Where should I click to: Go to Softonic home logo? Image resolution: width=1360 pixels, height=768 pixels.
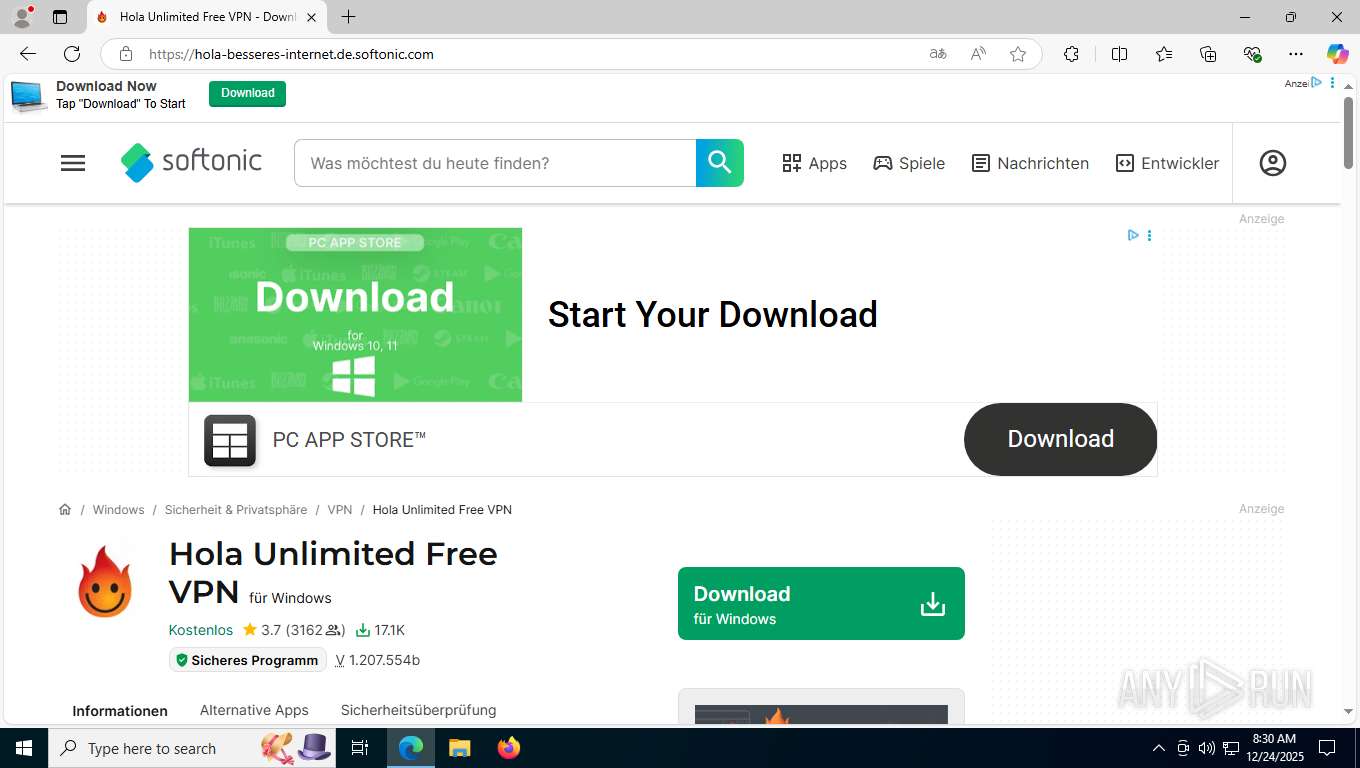click(191, 162)
